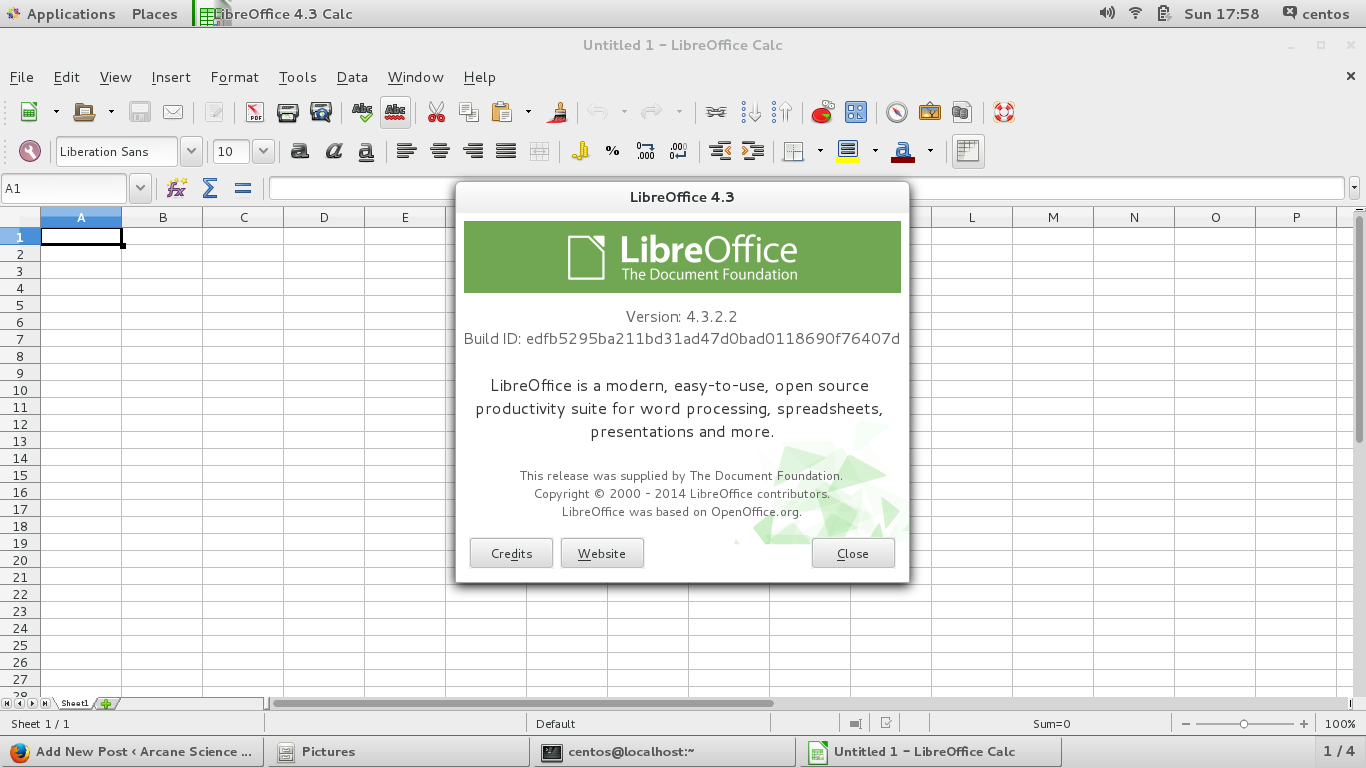Expand the font name dropdown
Viewport: 1366px width, 768px height.
coord(190,151)
